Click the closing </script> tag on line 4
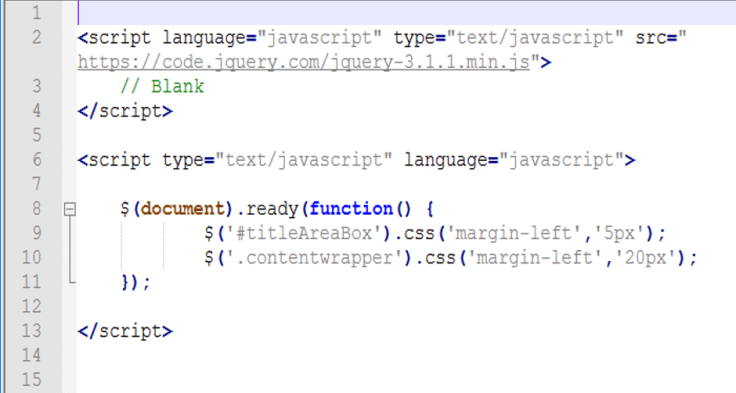Image resolution: width=736 pixels, height=393 pixels. 125,111
